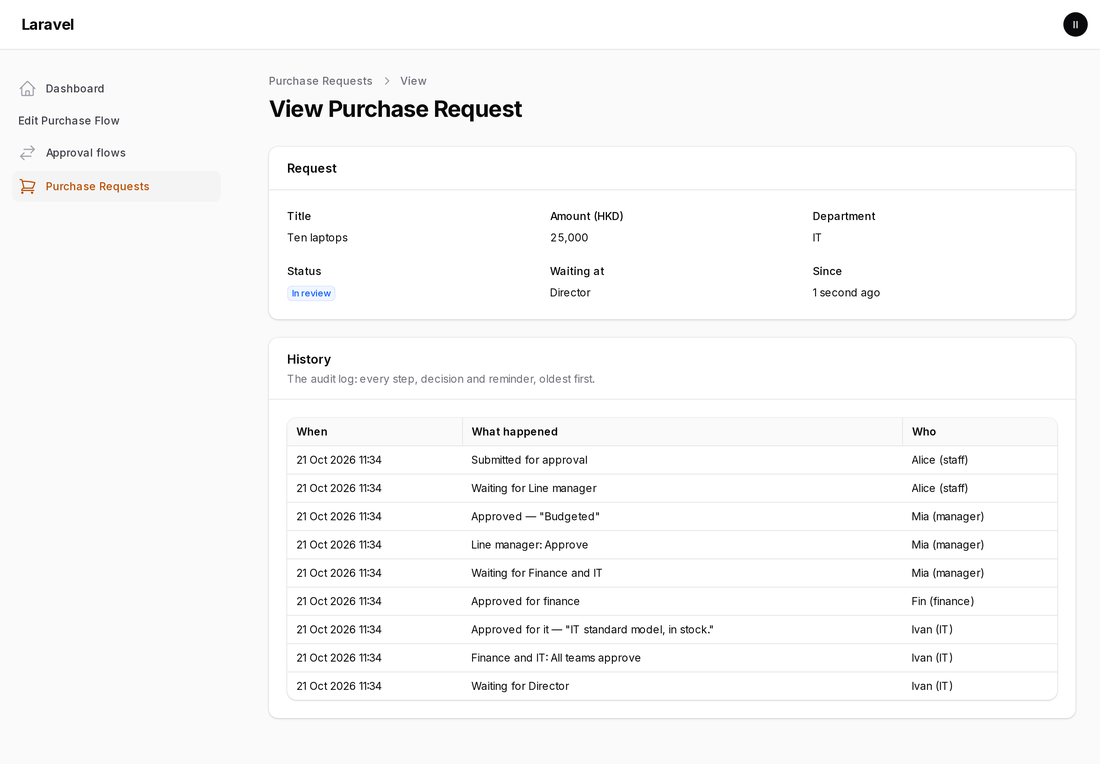Click 'Line manager: Approve' entry
Screen dimensions: 1100x764
pyautogui.click(x=530, y=544)
